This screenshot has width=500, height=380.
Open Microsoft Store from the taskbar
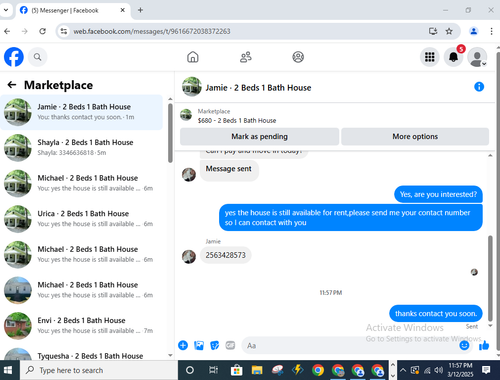(x=237, y=370)
